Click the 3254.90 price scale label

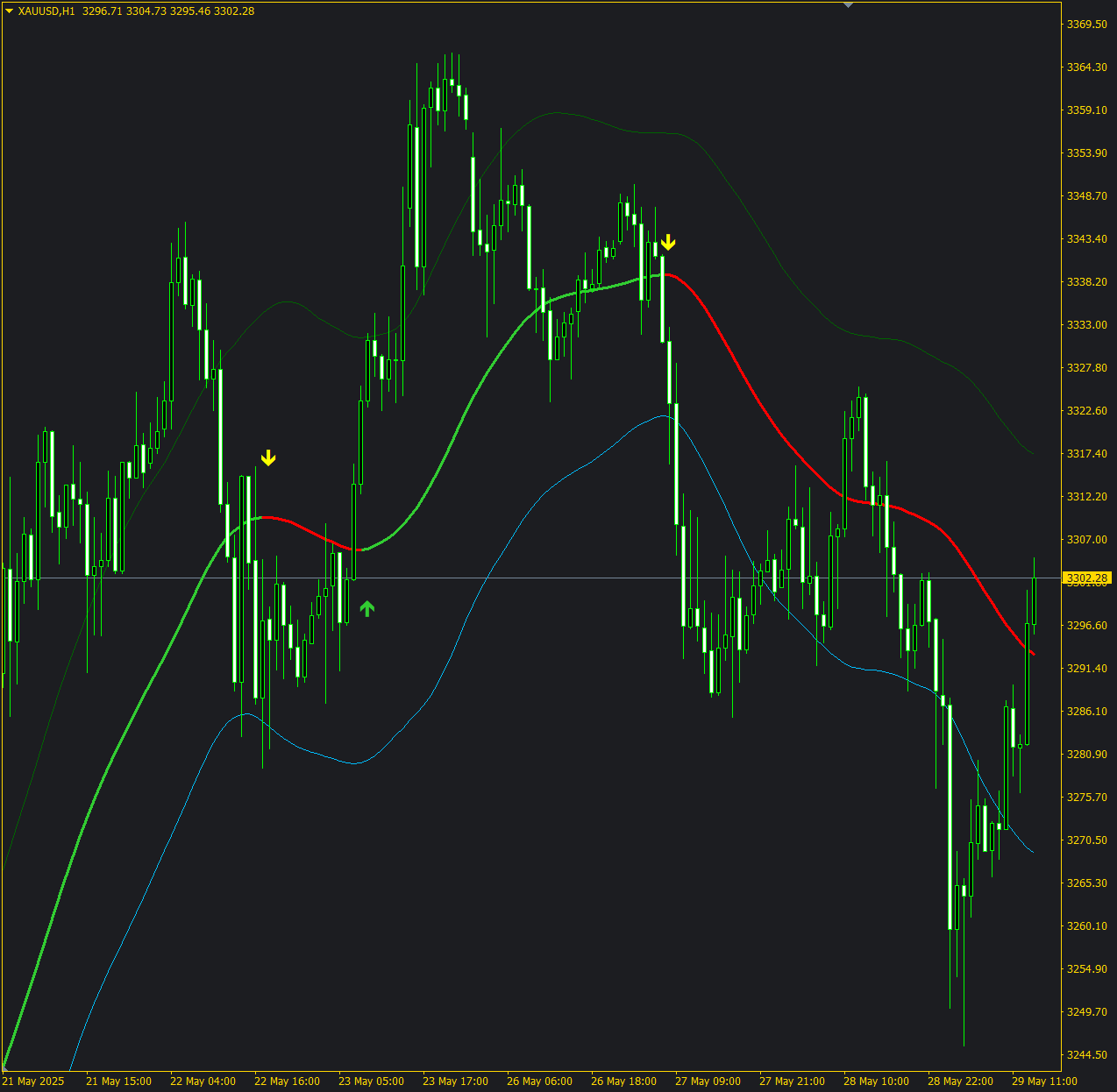coord(1086,969)
